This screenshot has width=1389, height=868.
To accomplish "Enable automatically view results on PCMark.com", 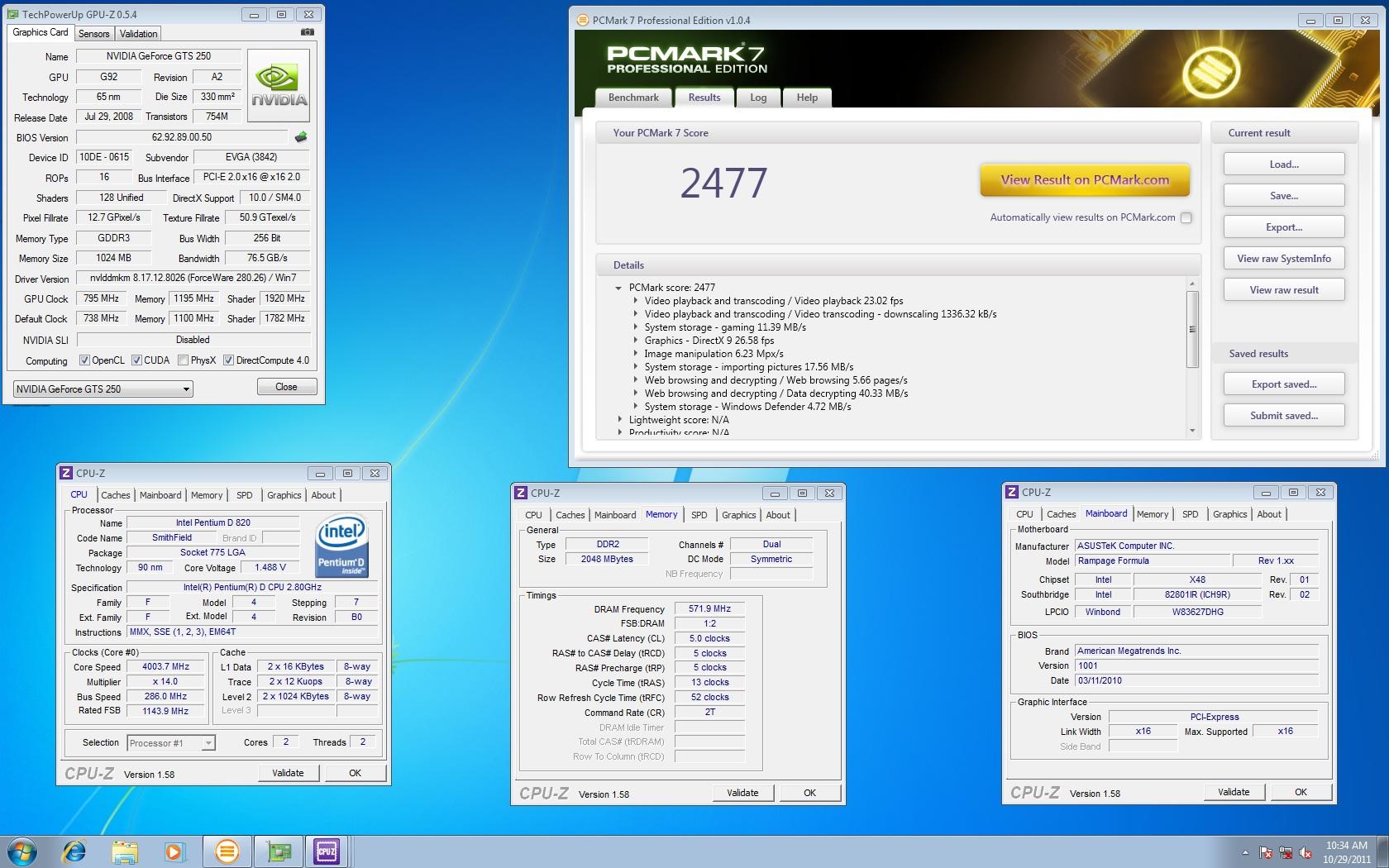I will click(1186, 217).
